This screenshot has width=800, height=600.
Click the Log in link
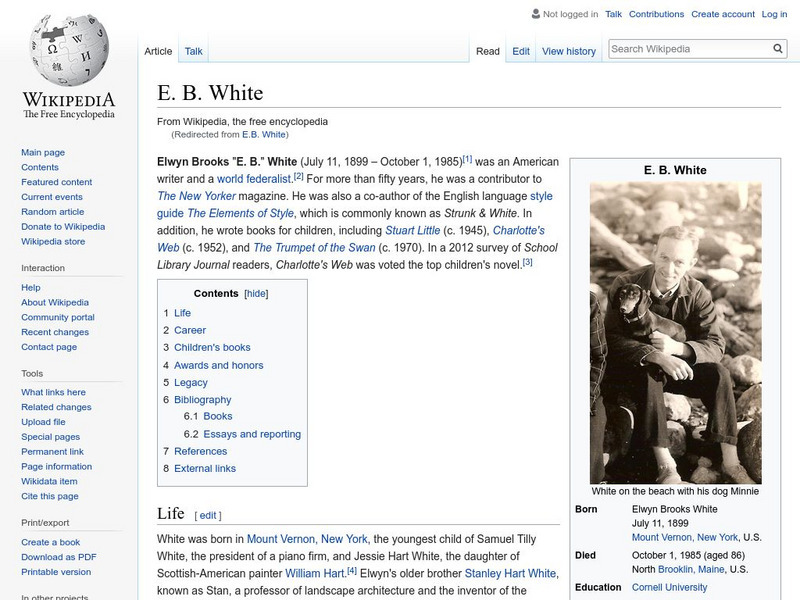pos(774,14)
